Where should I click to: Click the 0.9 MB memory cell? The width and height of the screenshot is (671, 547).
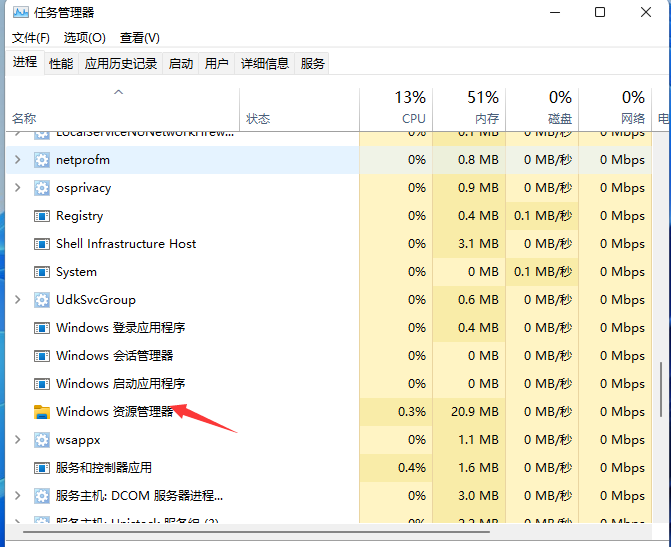coord(469,188)
